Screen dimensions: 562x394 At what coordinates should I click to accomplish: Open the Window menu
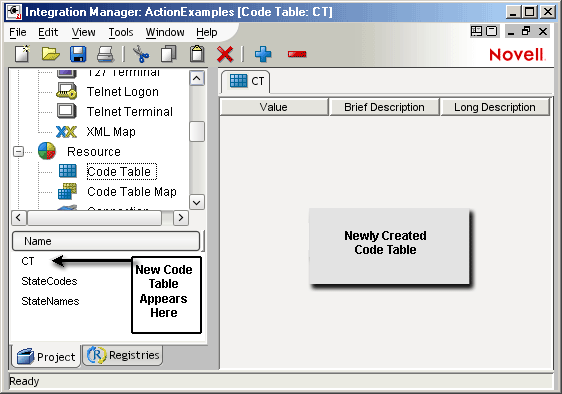pos(165,32)
